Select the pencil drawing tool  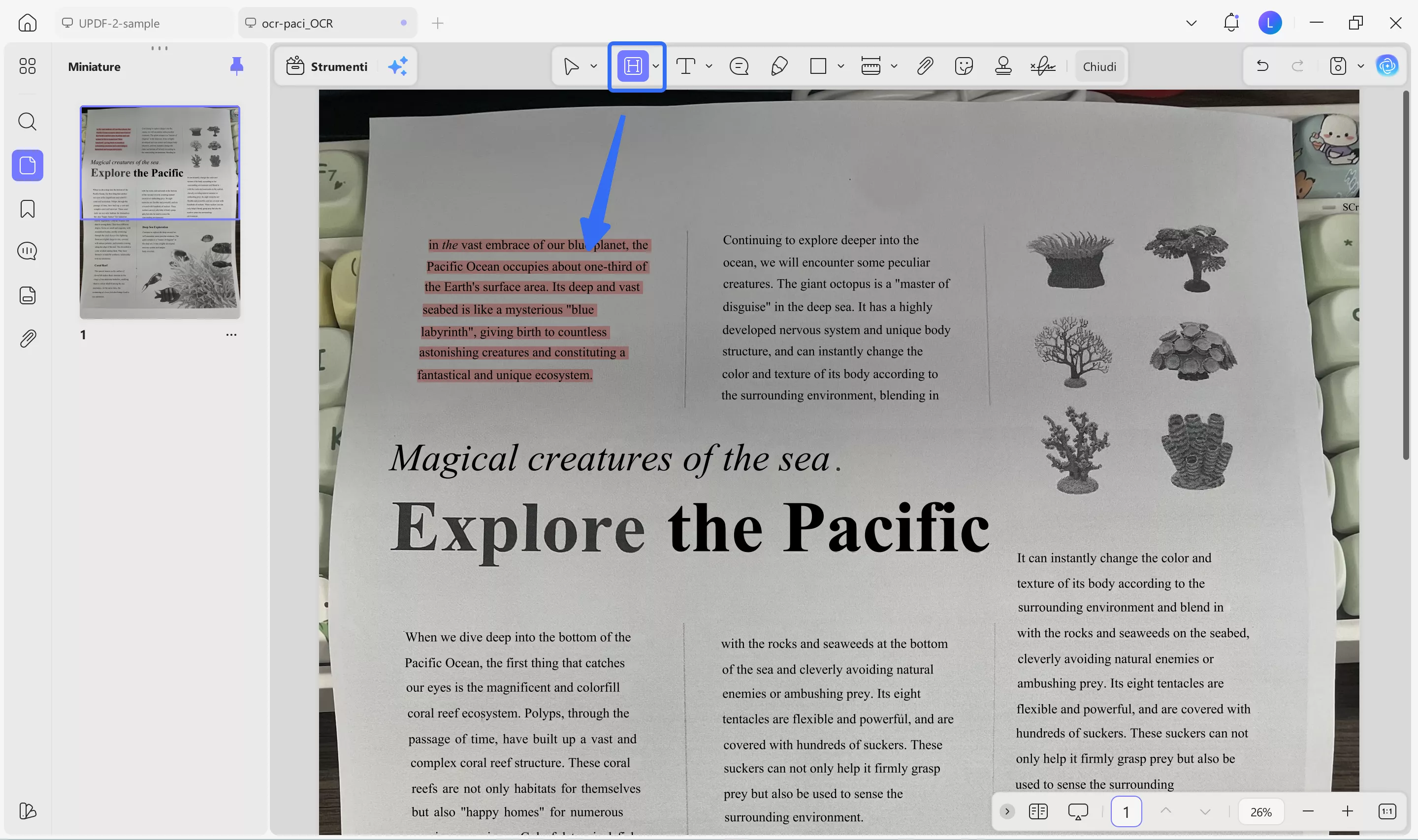[x=779, y=66]
